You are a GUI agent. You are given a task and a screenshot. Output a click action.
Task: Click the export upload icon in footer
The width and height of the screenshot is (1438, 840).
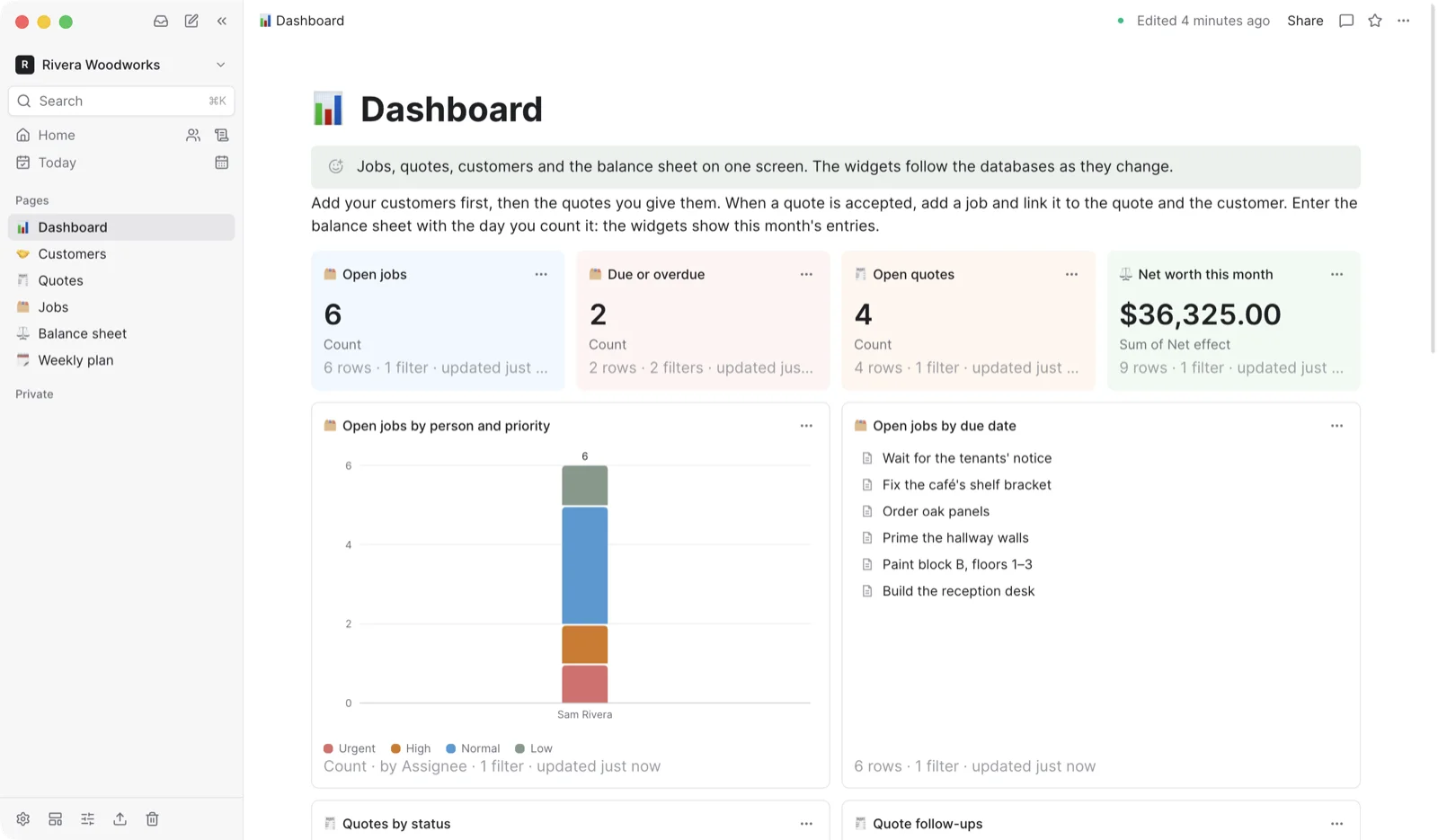click(120, 819)
